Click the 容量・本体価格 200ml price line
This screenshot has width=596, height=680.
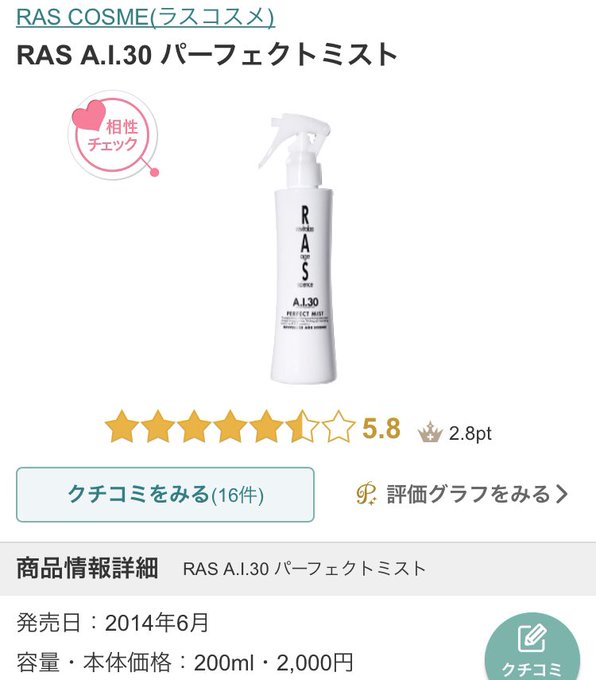pyautogui.click(x=185, y=663)
